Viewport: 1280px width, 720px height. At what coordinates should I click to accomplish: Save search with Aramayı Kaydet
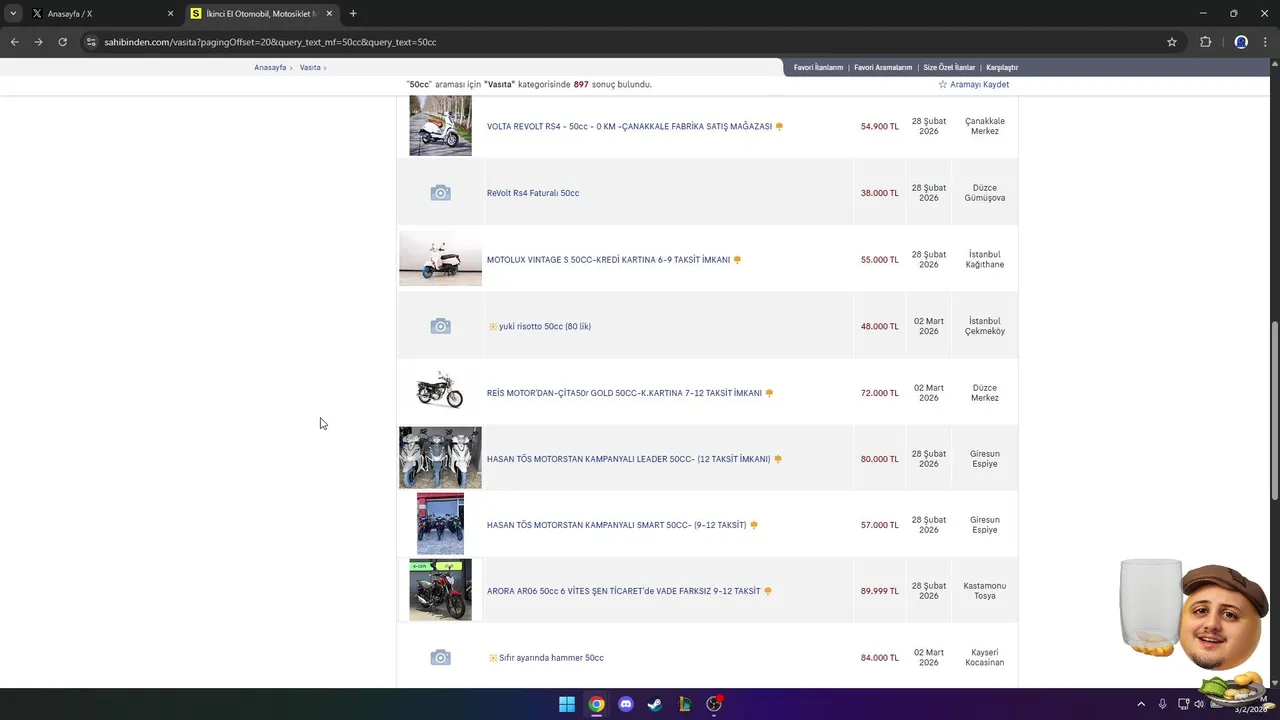click(973, 85)
